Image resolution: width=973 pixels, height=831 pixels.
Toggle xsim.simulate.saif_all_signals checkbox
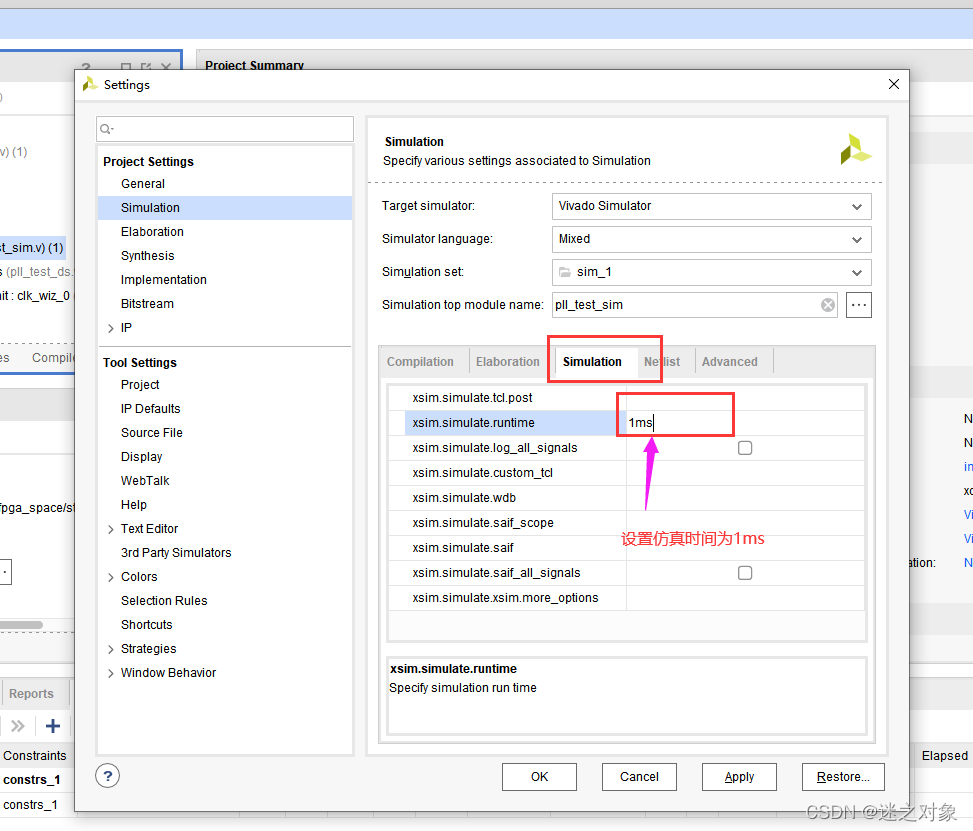click(745, 573)
